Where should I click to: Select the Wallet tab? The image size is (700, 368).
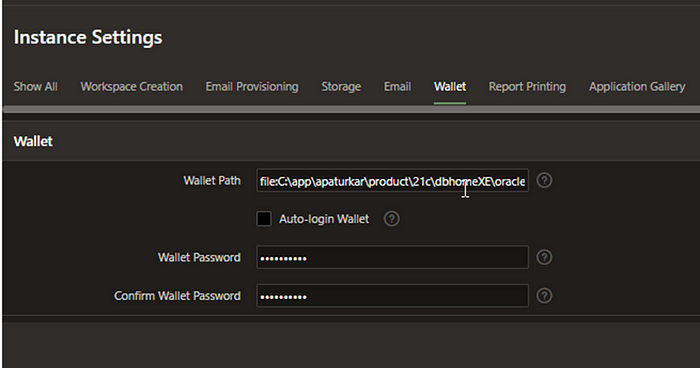tap(450, 87)
